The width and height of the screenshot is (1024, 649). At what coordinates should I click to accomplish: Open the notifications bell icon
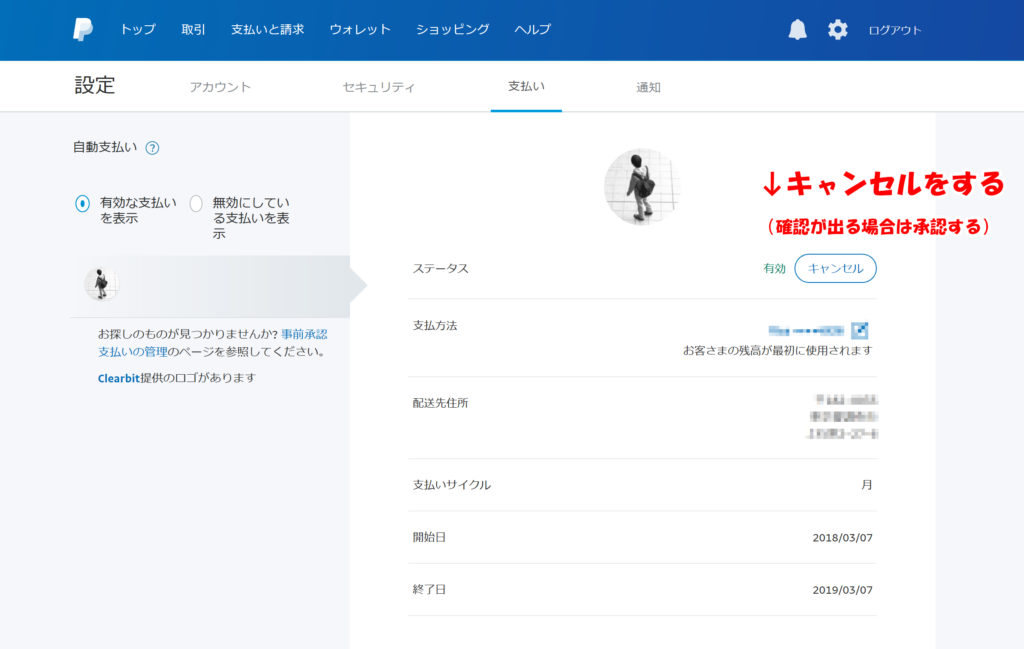tap(797, 30)
